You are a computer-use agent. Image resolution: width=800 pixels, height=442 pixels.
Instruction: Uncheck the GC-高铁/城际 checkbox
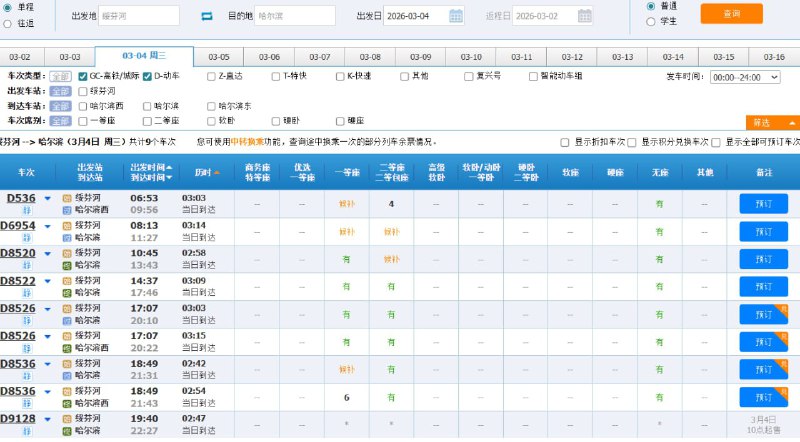pos(83,76)
